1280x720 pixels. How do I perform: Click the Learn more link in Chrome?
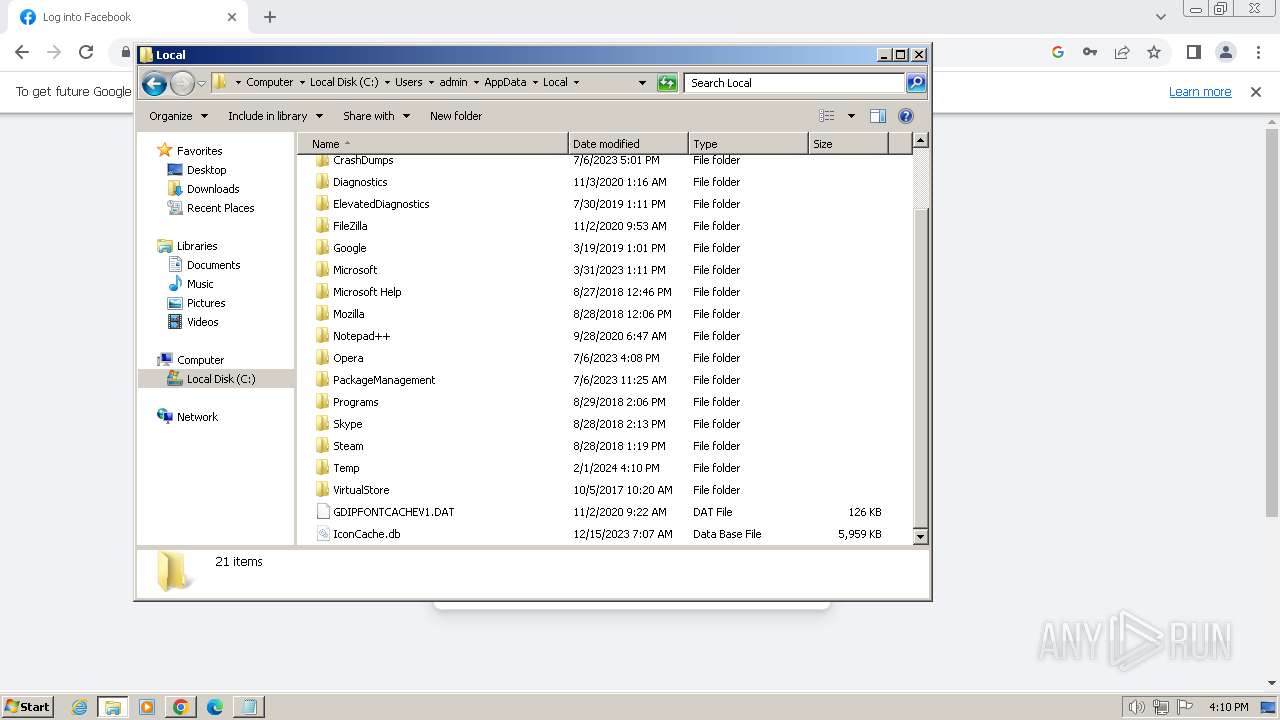click(x=1200, y=91)
